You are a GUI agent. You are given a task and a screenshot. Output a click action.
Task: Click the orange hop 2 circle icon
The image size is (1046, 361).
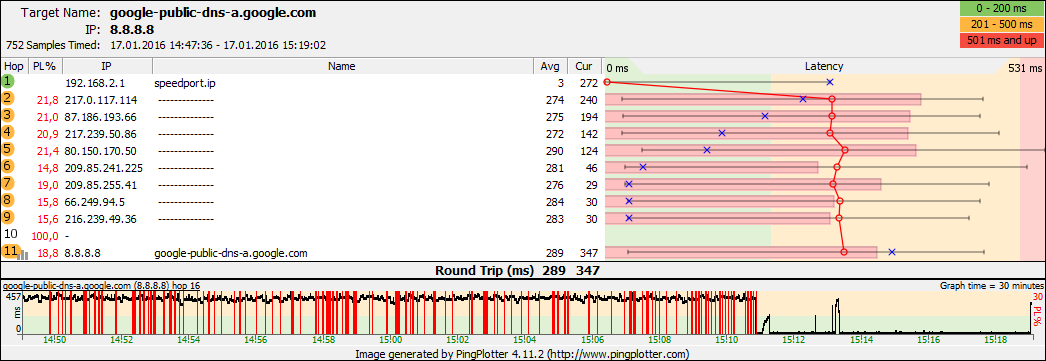point(7,99)
